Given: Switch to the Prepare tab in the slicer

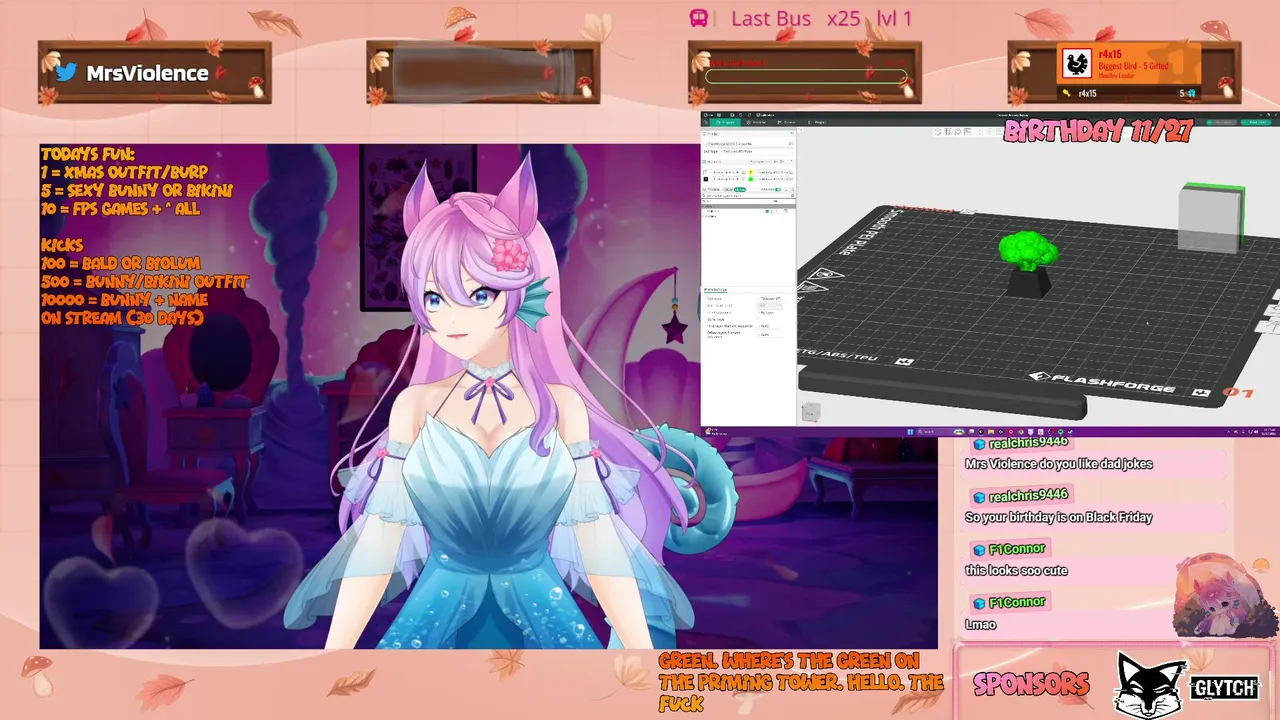Looking at the screenshot, I should [x=725, y=123].
